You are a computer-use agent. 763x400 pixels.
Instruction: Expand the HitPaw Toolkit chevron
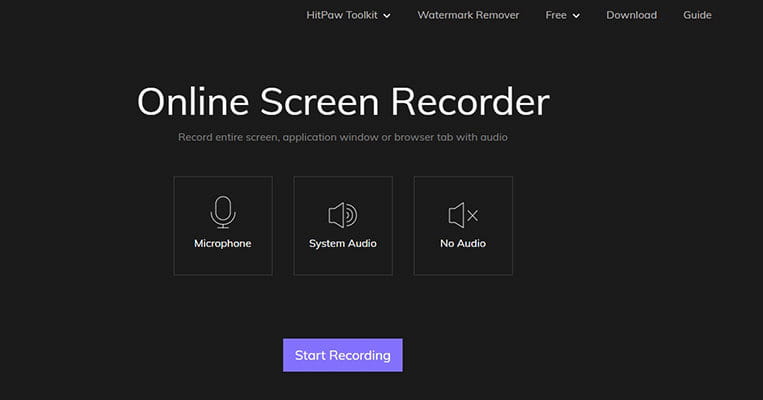(387, 16)
